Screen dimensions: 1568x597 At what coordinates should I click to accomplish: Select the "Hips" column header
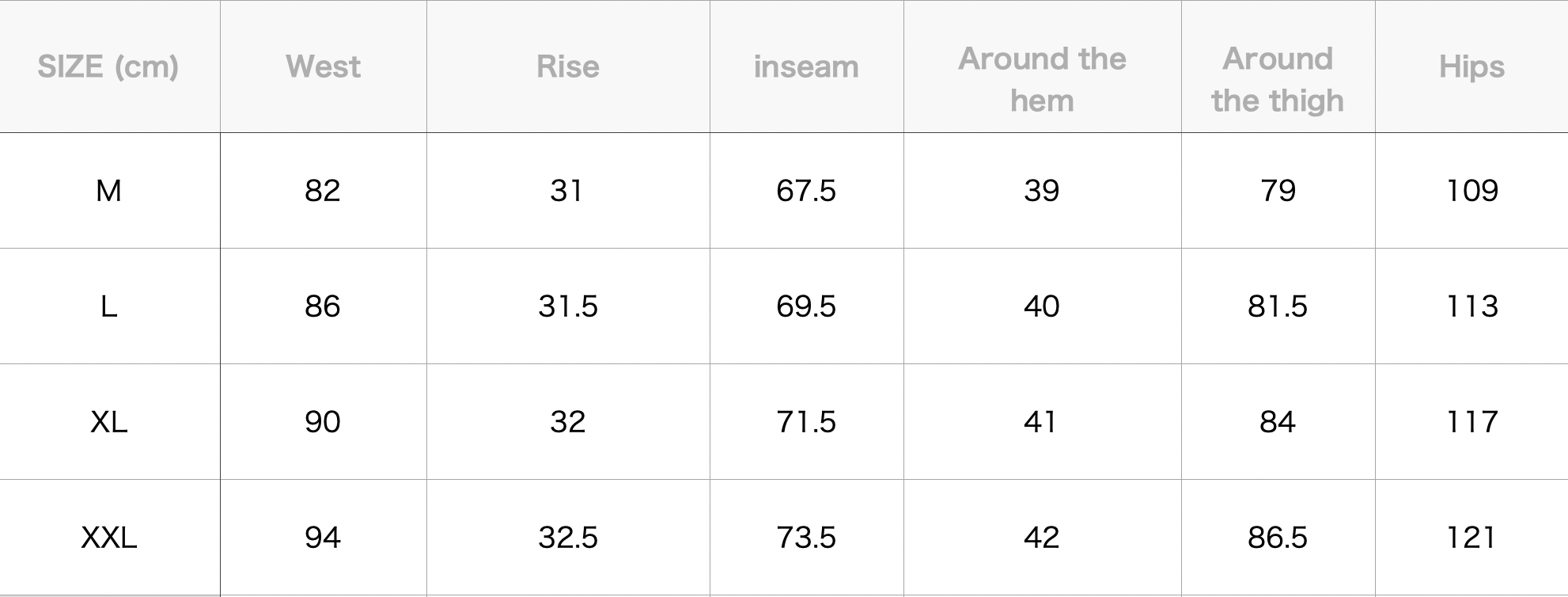(1471, 67)
